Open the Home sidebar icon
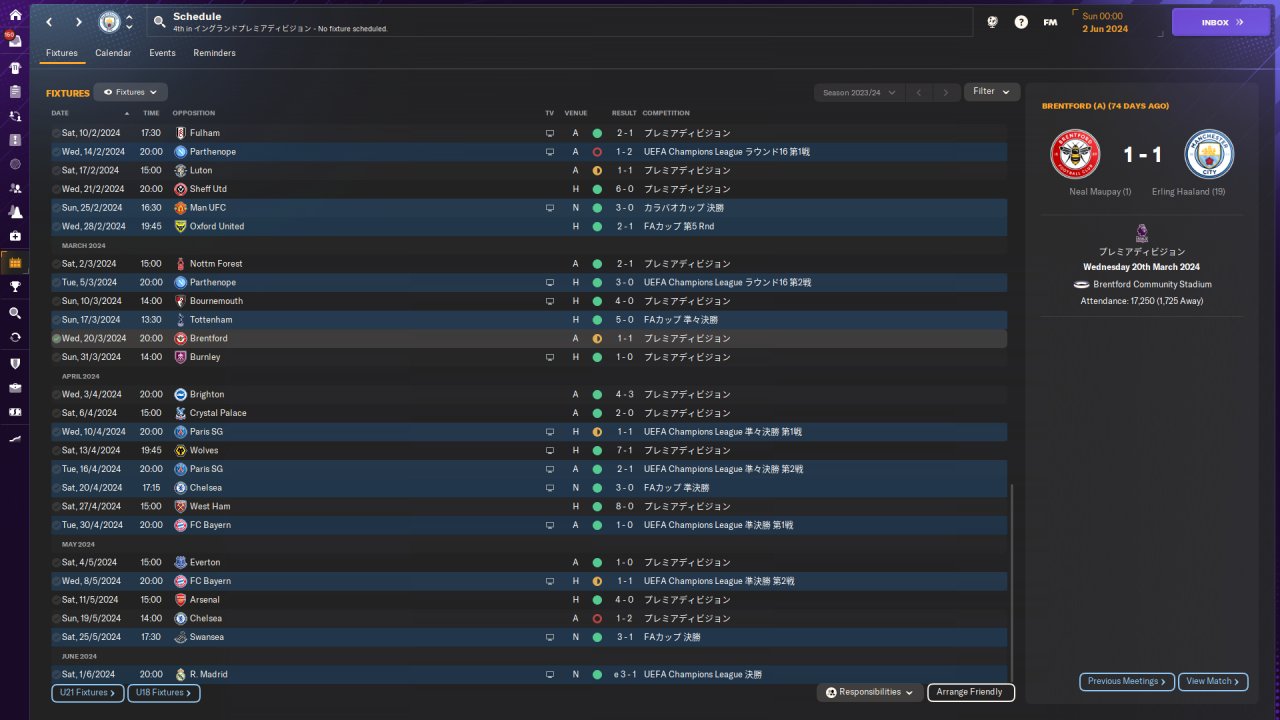 pyautogui.click(x=15, y=15)
